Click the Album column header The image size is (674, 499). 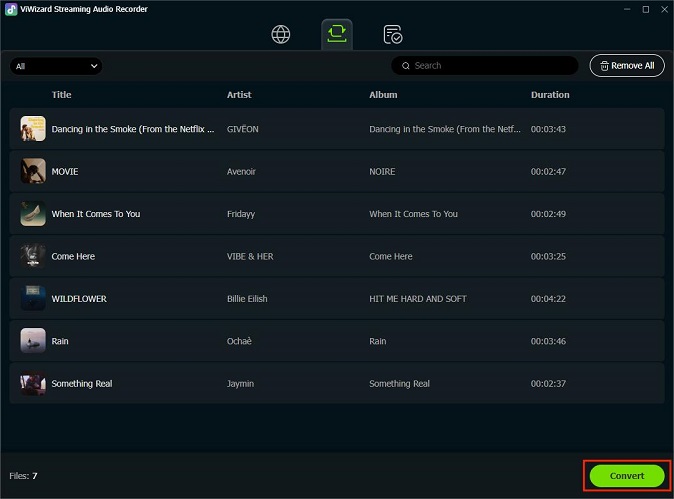click(x=383, y=95)
